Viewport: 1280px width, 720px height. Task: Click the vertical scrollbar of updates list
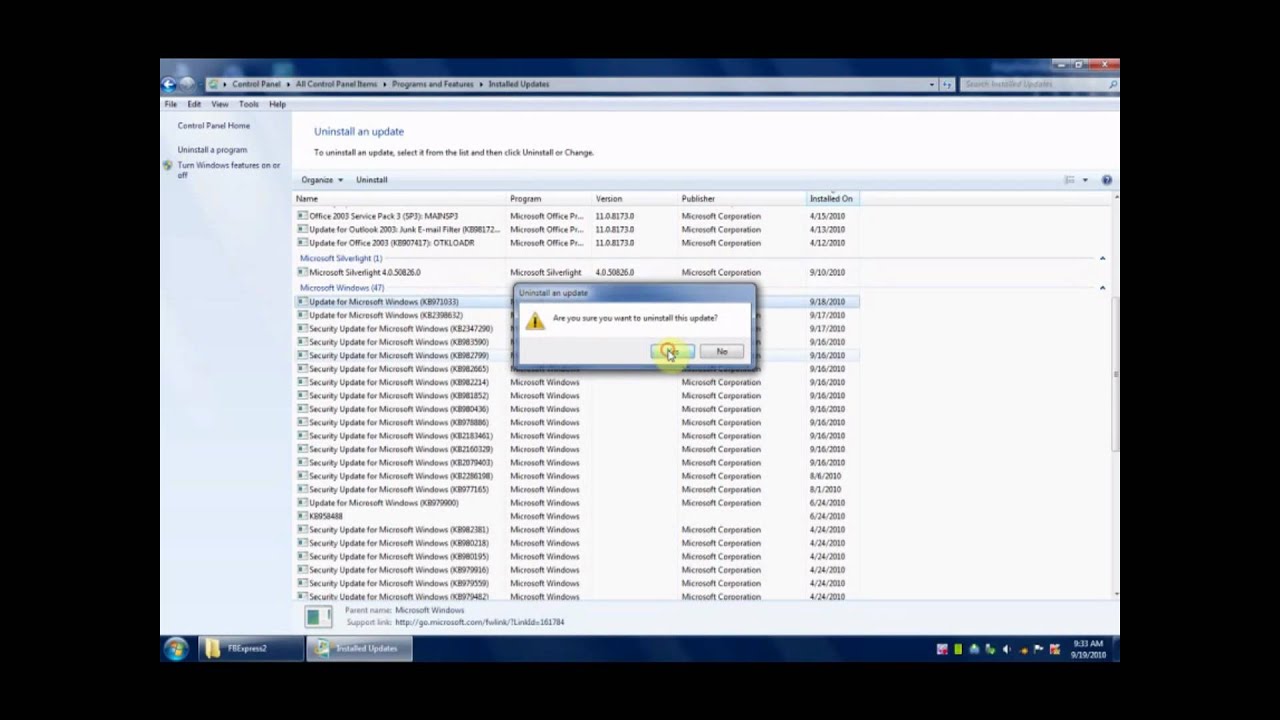(1115, 380)
